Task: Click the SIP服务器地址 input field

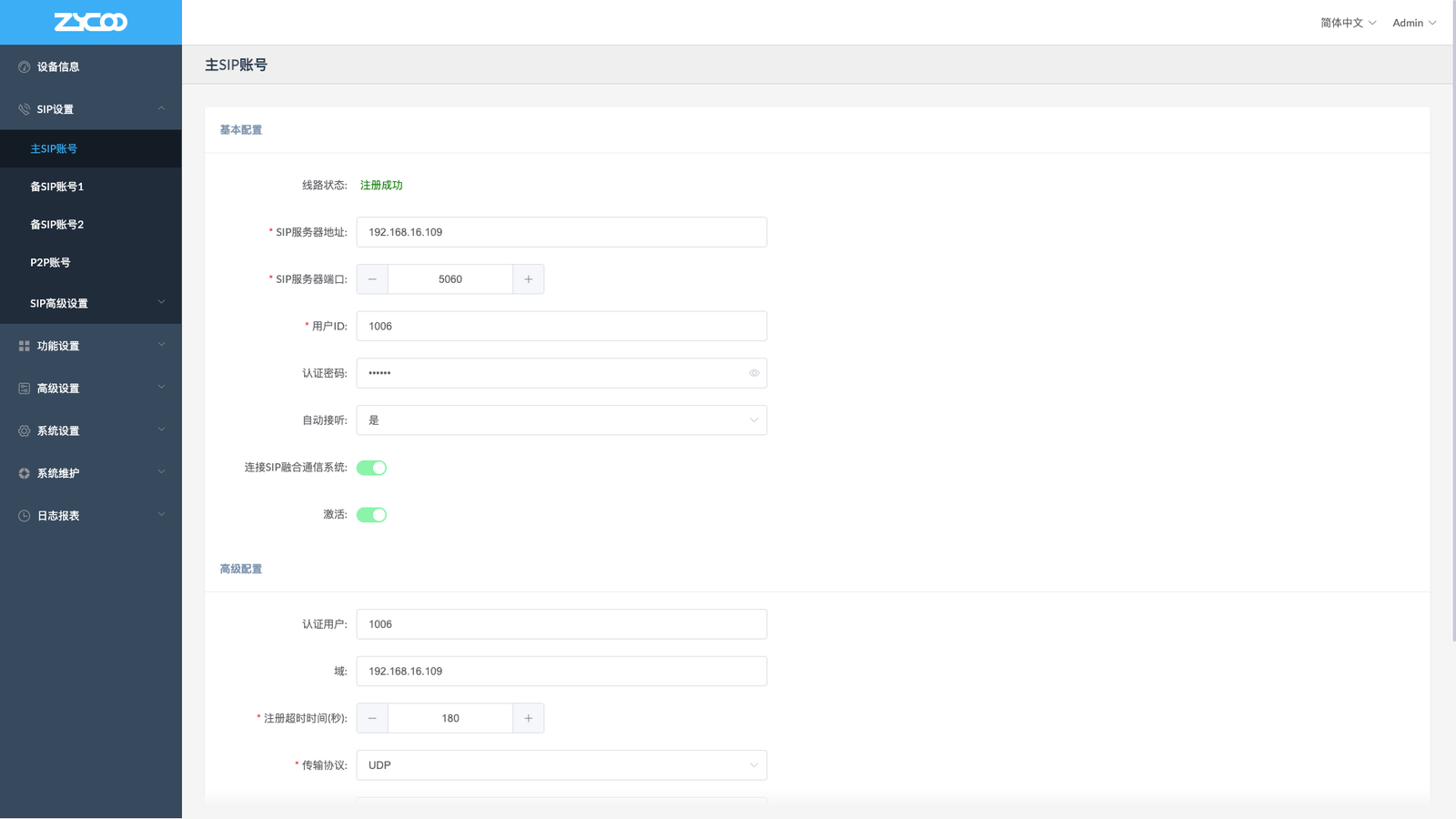Action: tap(561, 232)
